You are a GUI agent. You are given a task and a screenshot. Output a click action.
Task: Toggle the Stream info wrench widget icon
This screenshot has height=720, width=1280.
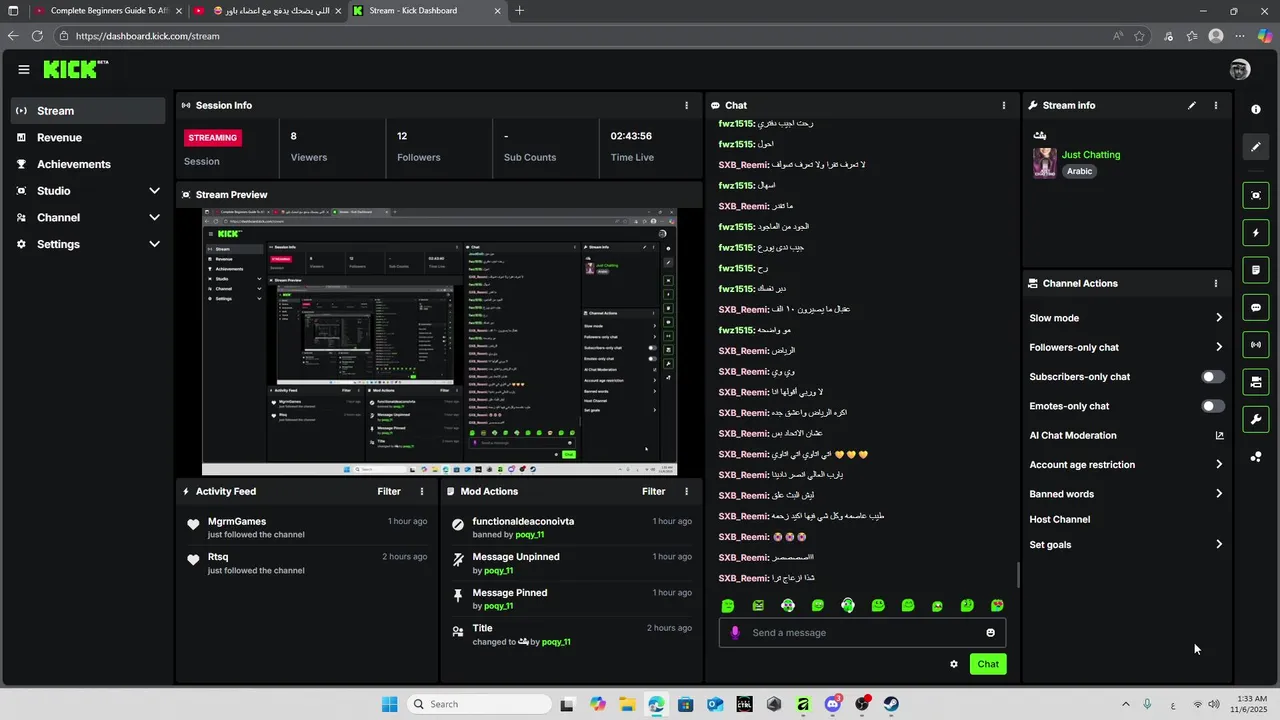1256,419
